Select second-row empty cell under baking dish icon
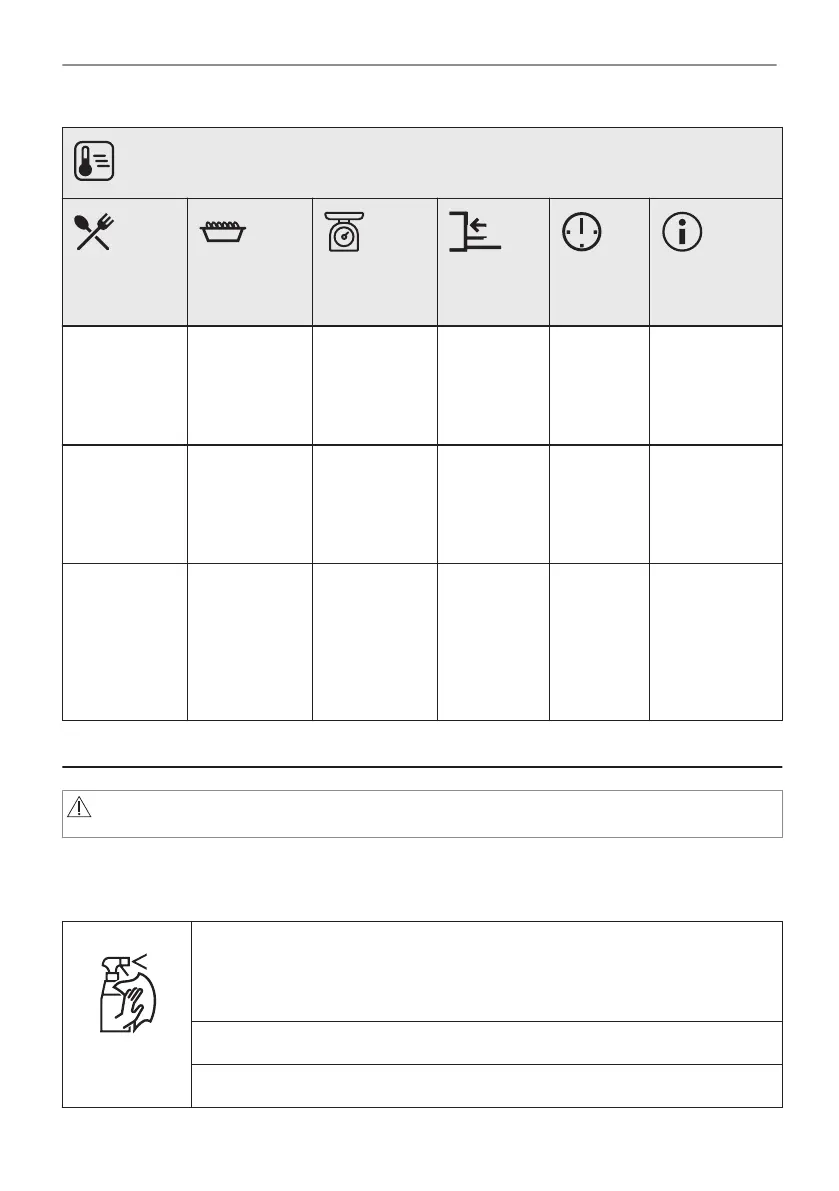The image size is (839, 1191). pyautogui.click(x=250, y=504)
